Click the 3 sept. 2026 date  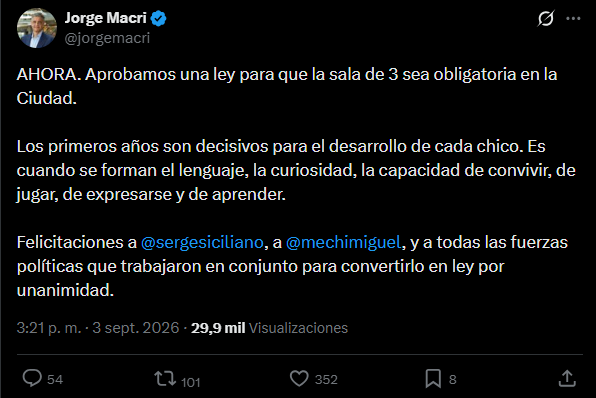click(136, 328)
